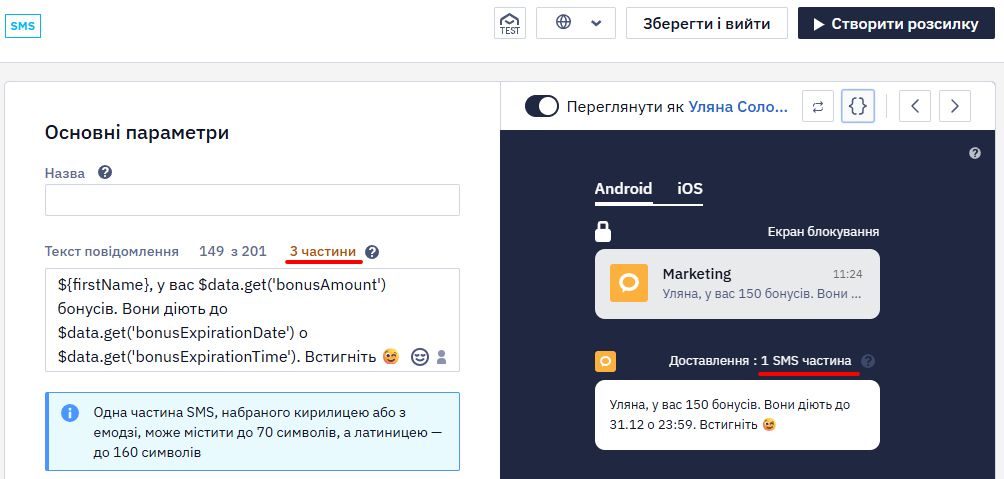
Task: Switch to the Android preview tab
Action: click(x=623, y=189)
